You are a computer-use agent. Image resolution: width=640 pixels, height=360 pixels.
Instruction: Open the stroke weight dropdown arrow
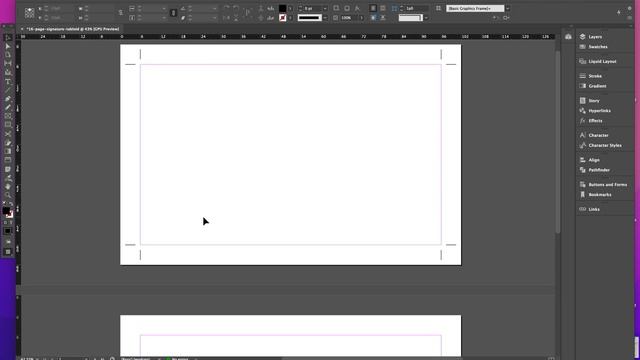[x=325, y=8]
